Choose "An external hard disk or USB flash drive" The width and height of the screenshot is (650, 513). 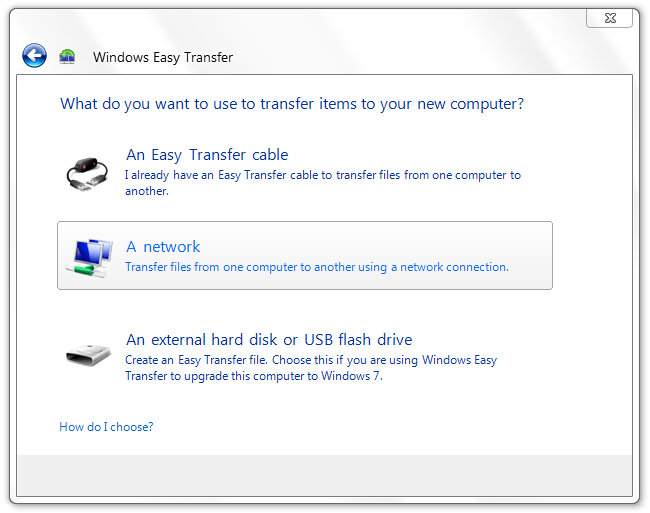pyautogui.click(x=269, y=340)
